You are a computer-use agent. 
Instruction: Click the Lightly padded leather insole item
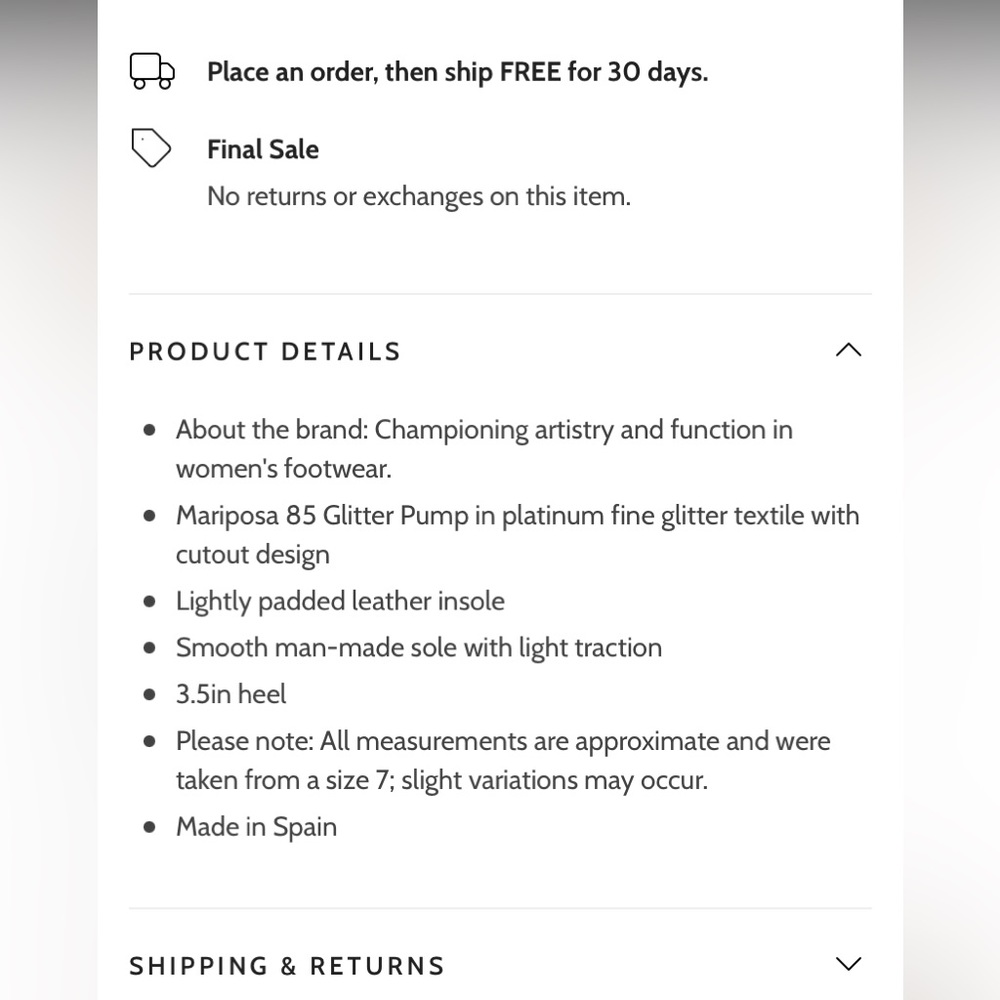point(340,601)
